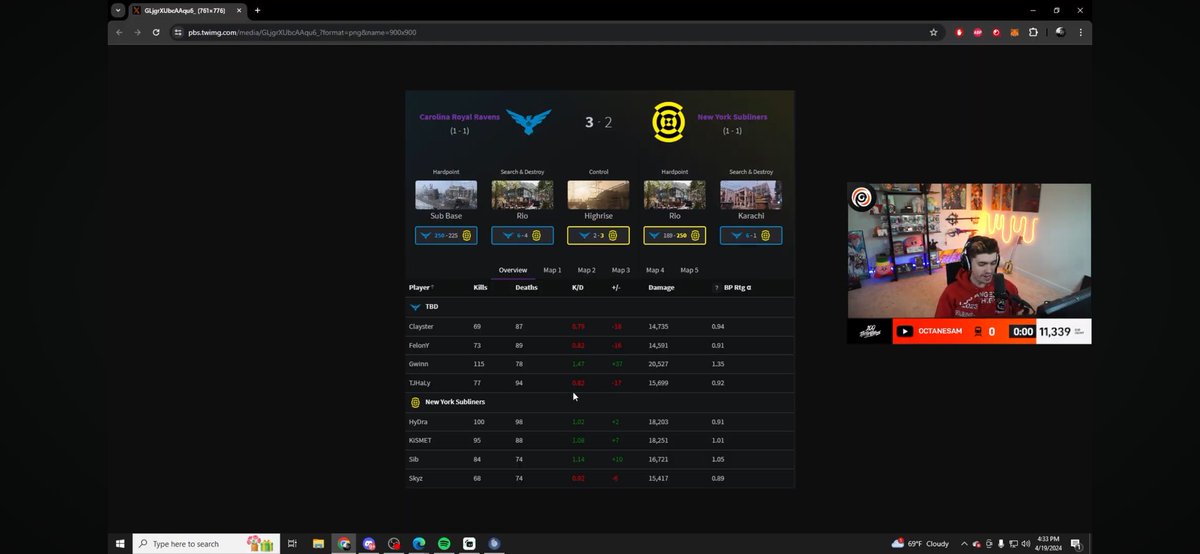Reload the page with the refresh icon

pos(156,32)
